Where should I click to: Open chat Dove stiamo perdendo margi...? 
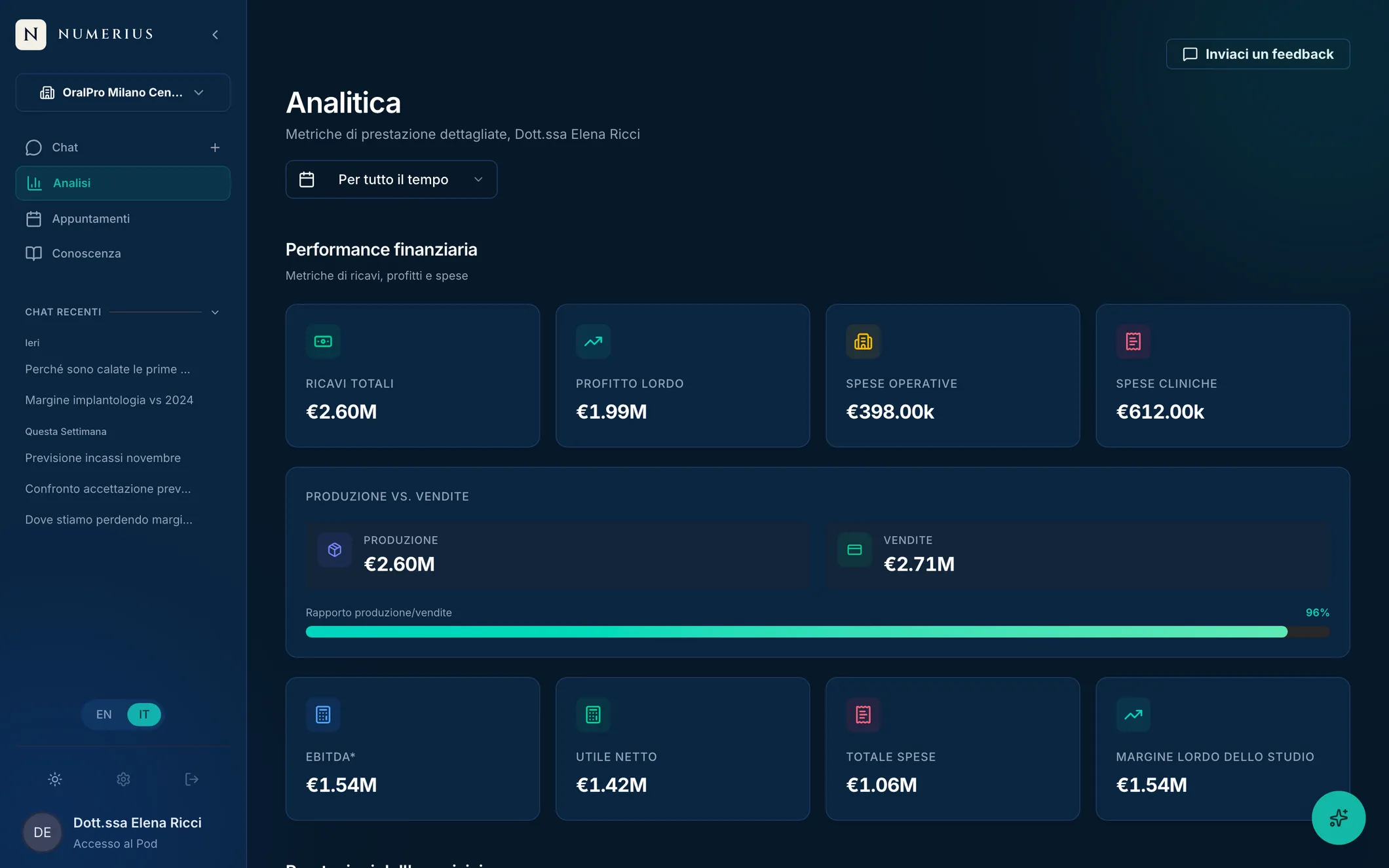click(109, 519)
